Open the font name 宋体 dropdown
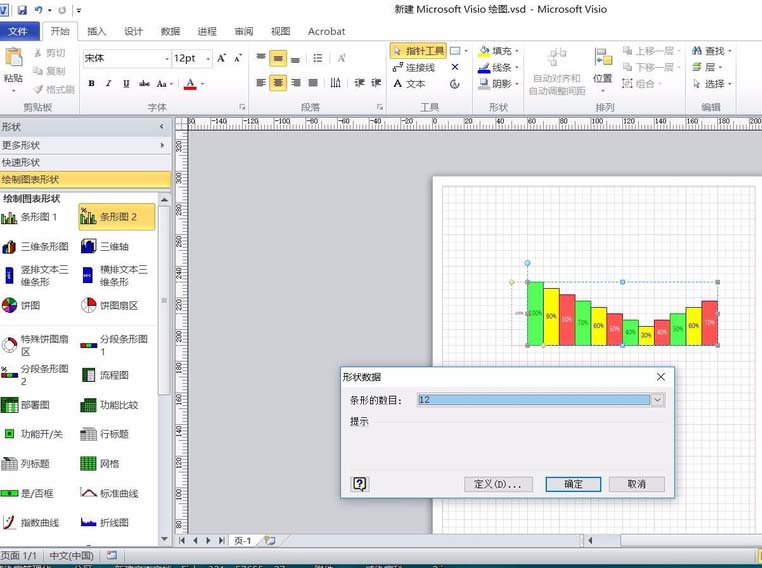 (167, 59)
